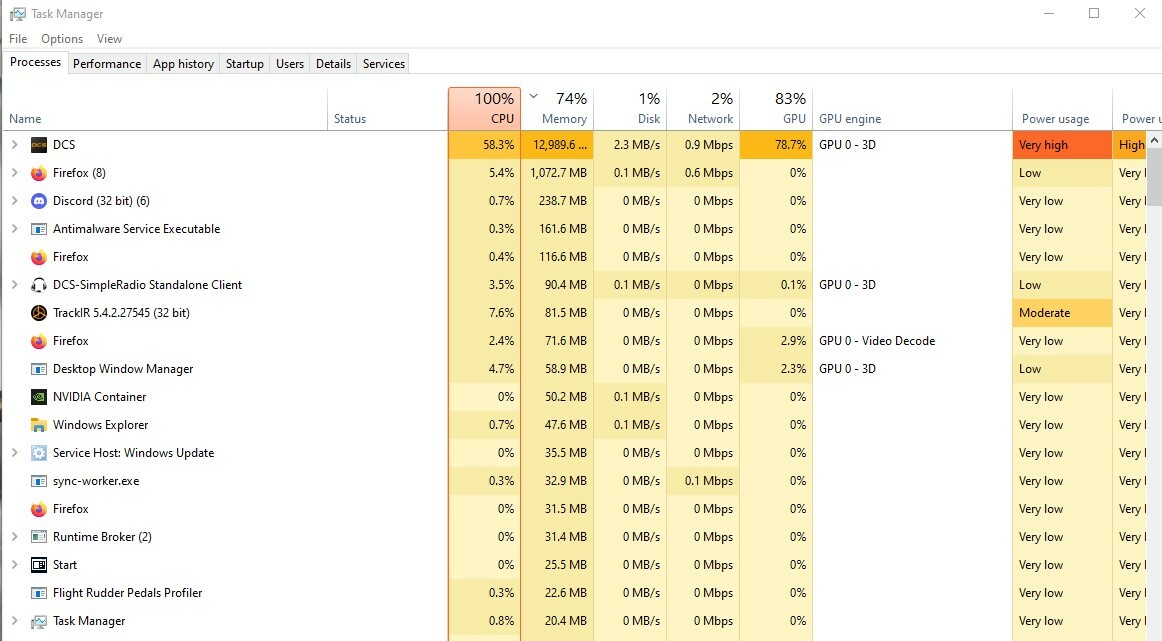The height and width of the screenshot is (641, 1162).
Task: Expand the Runtime Broker (2) group
Action: tap(14, 537)
